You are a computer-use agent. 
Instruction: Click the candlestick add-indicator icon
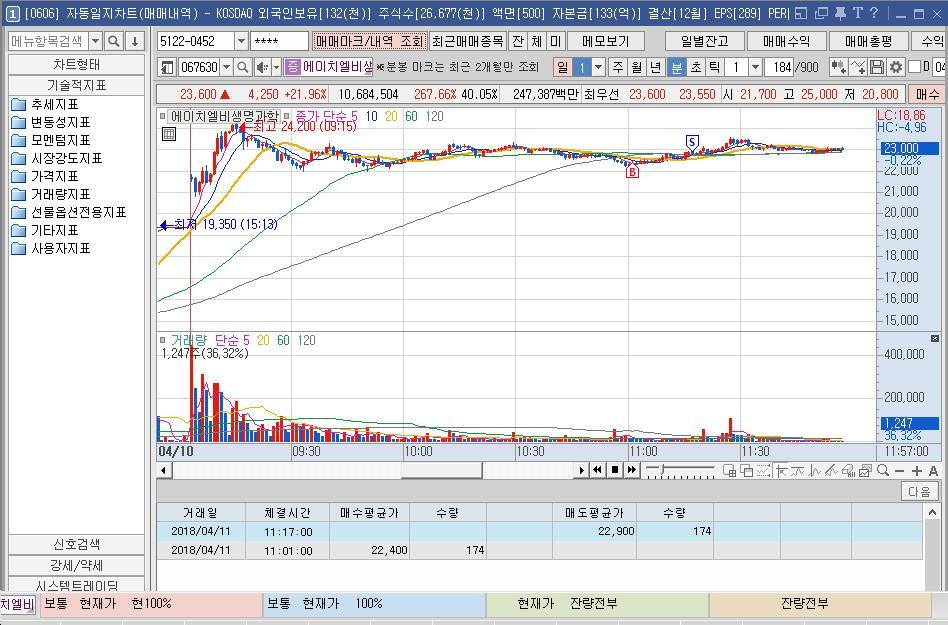pos(838,67)
